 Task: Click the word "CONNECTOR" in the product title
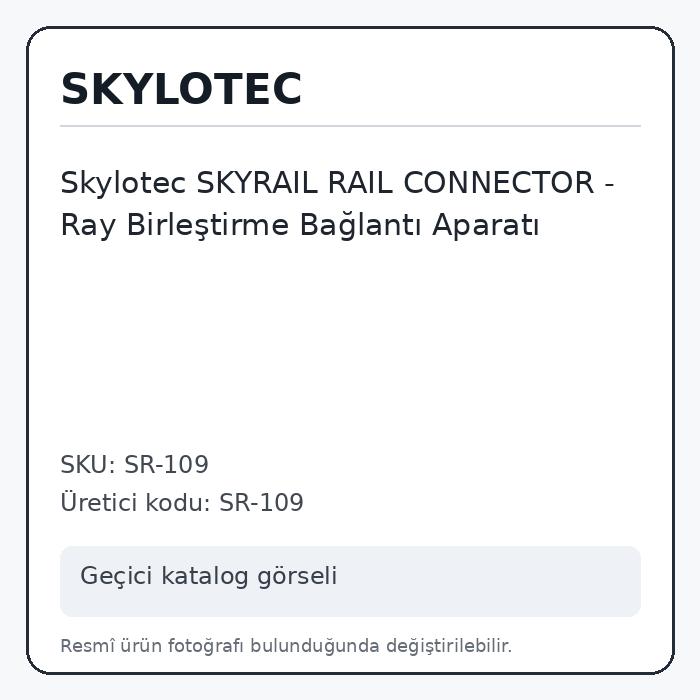499,183
